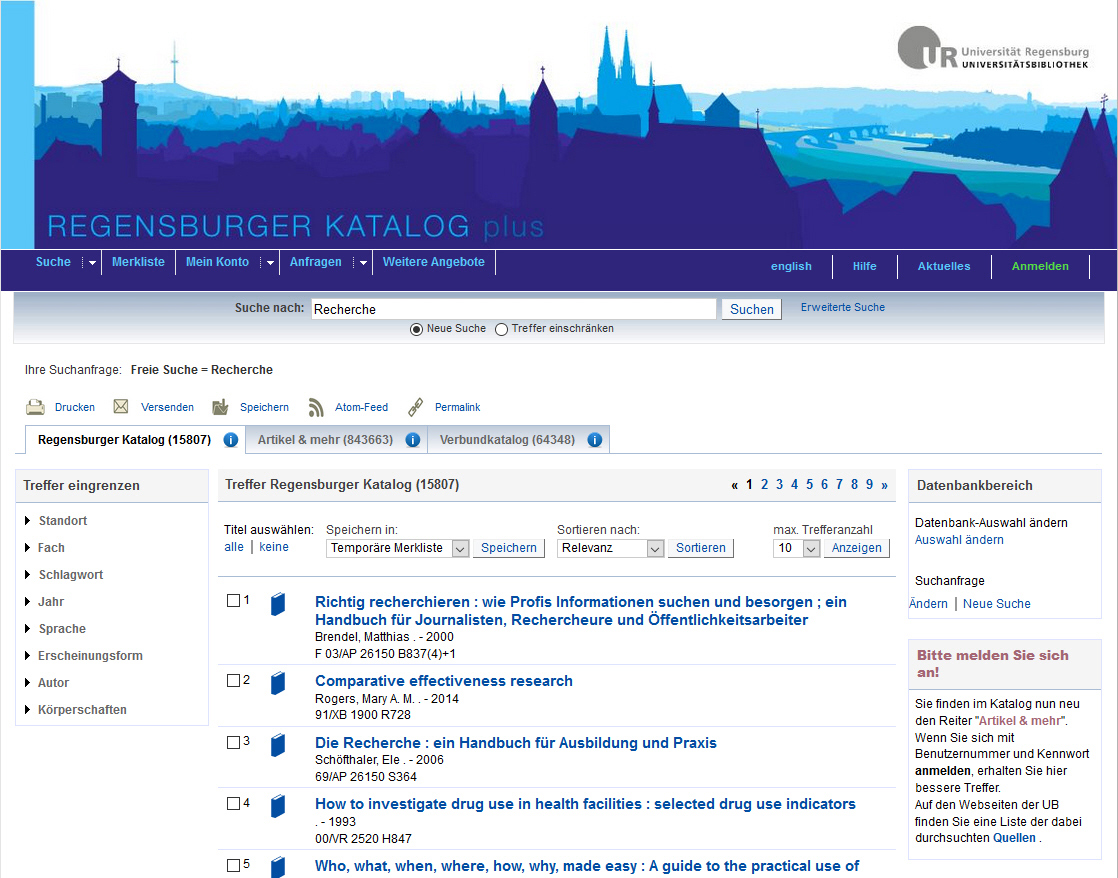
Task: Click book icon of result 1
Action: pyautogui.click(x=278, y=604)
